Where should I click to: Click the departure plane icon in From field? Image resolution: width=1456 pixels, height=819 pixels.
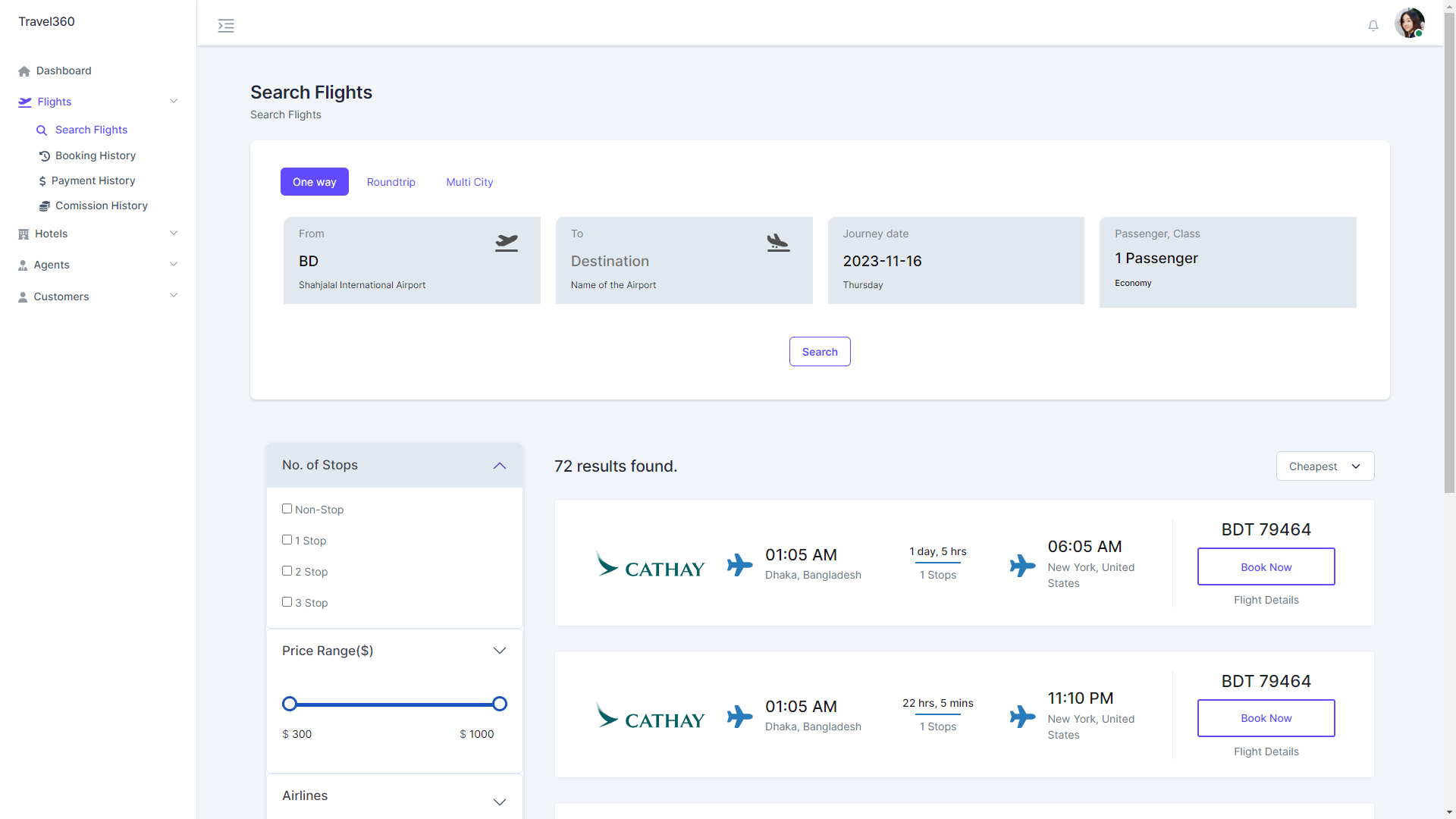click(x=507, y=243)
